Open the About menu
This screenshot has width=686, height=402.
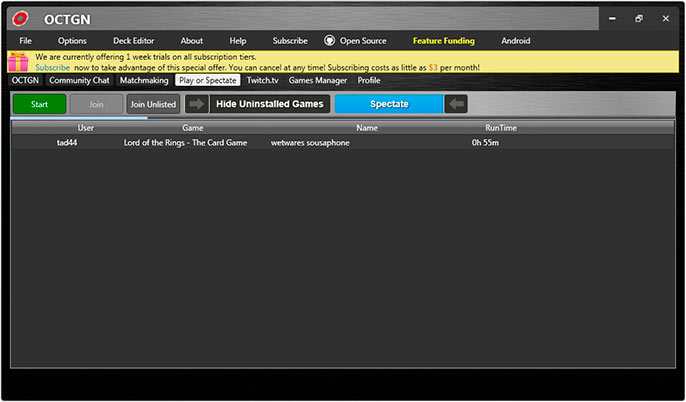[x=192, y=41]
